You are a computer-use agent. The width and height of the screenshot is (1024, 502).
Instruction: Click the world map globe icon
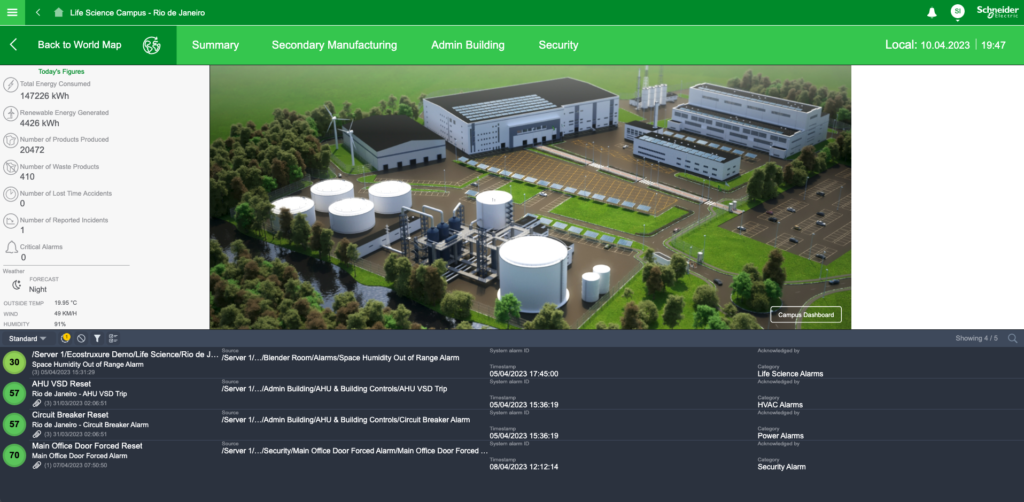click(152, 45)
